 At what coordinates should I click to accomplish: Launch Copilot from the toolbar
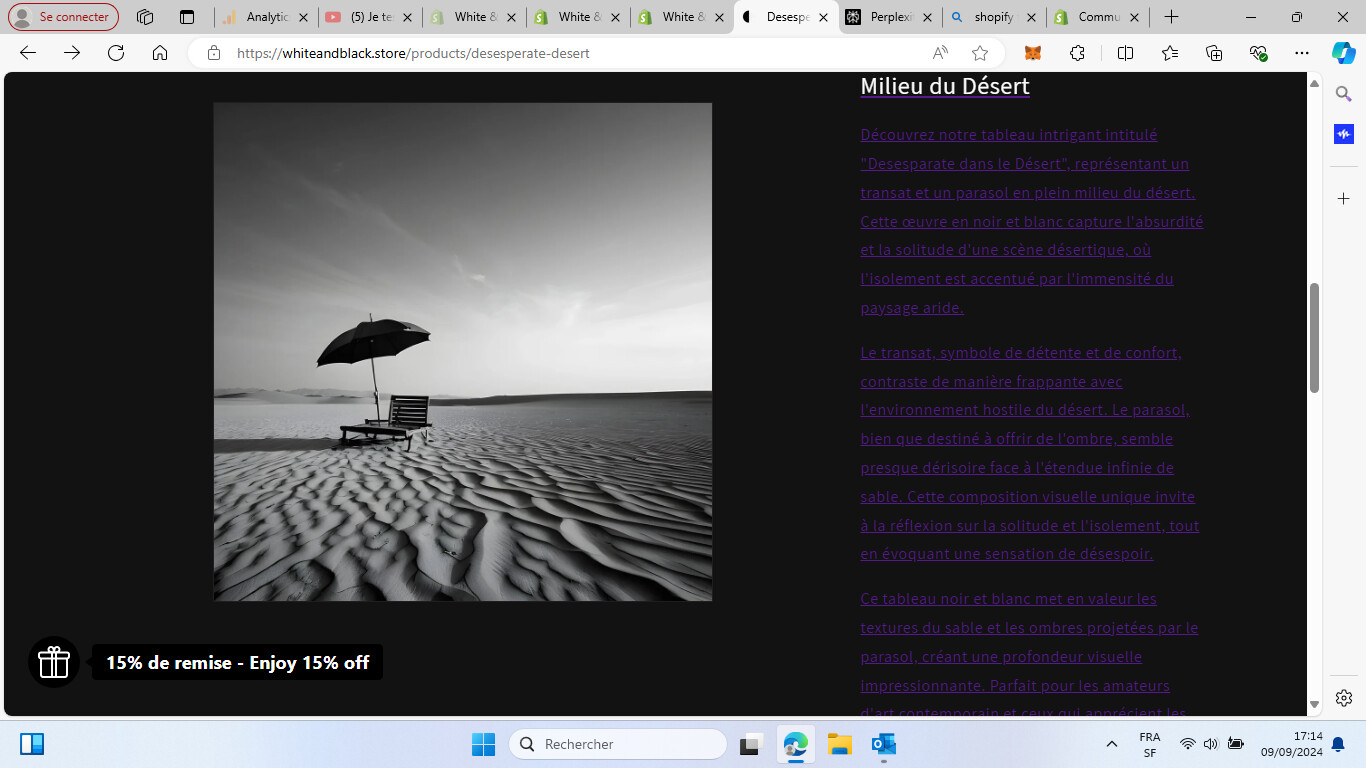1344,53
